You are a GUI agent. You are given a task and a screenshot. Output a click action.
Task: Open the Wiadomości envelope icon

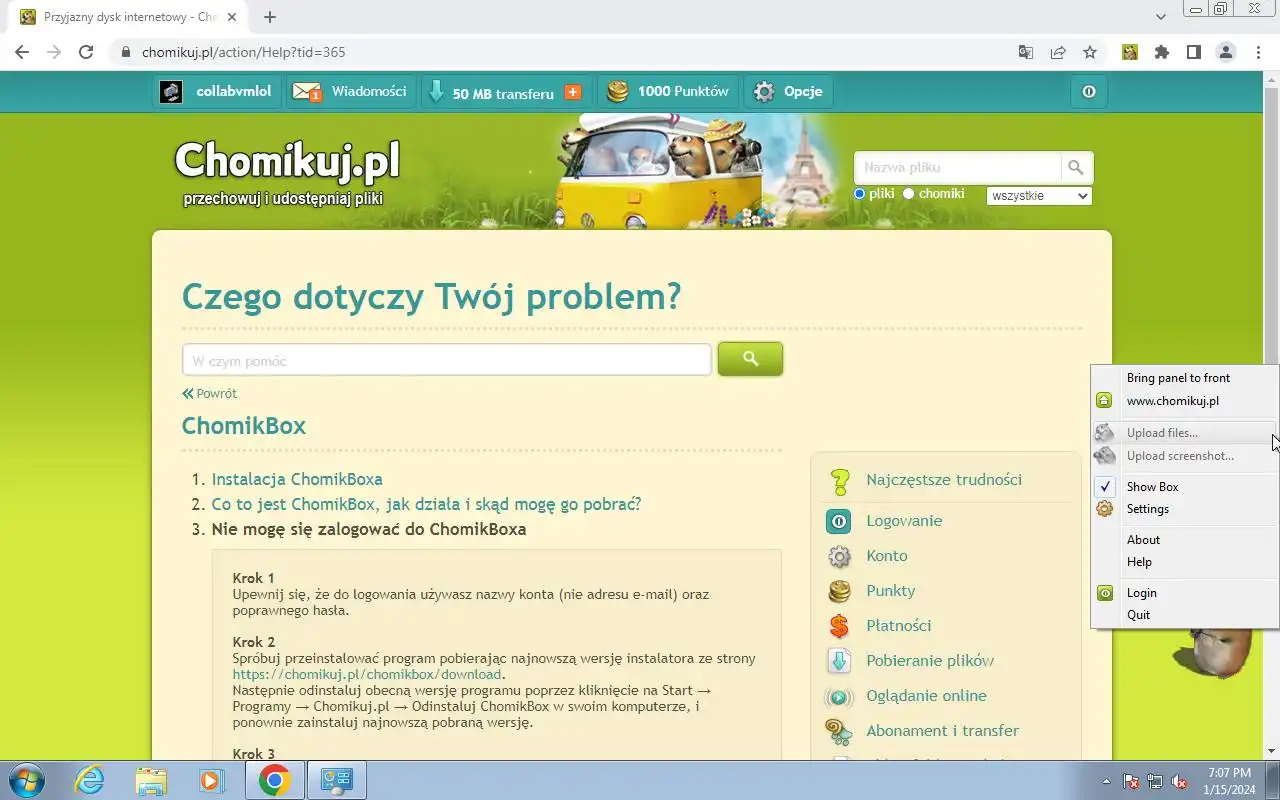click(306, 92)
